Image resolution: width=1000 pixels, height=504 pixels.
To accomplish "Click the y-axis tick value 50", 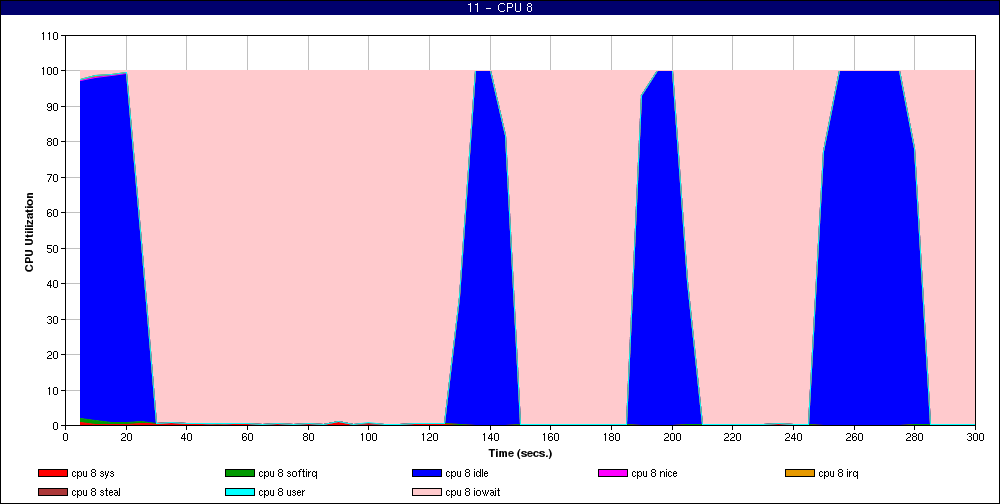I will [54, 248].
